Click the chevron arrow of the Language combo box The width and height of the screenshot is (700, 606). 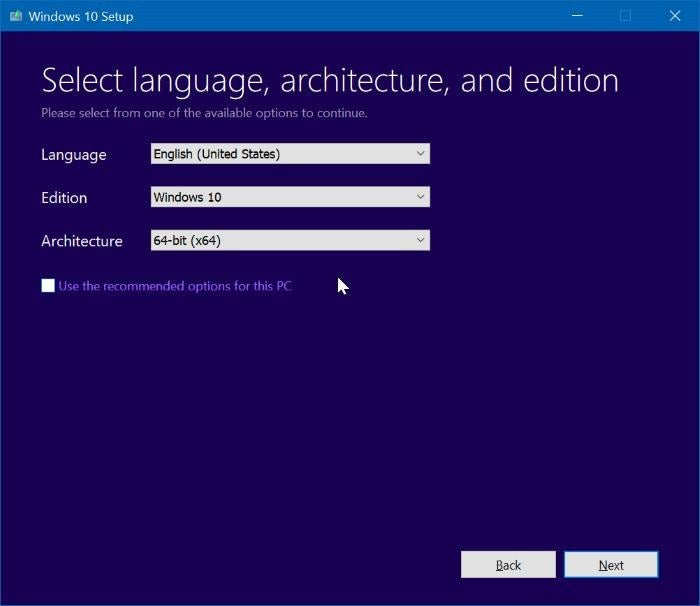point(420,154)
